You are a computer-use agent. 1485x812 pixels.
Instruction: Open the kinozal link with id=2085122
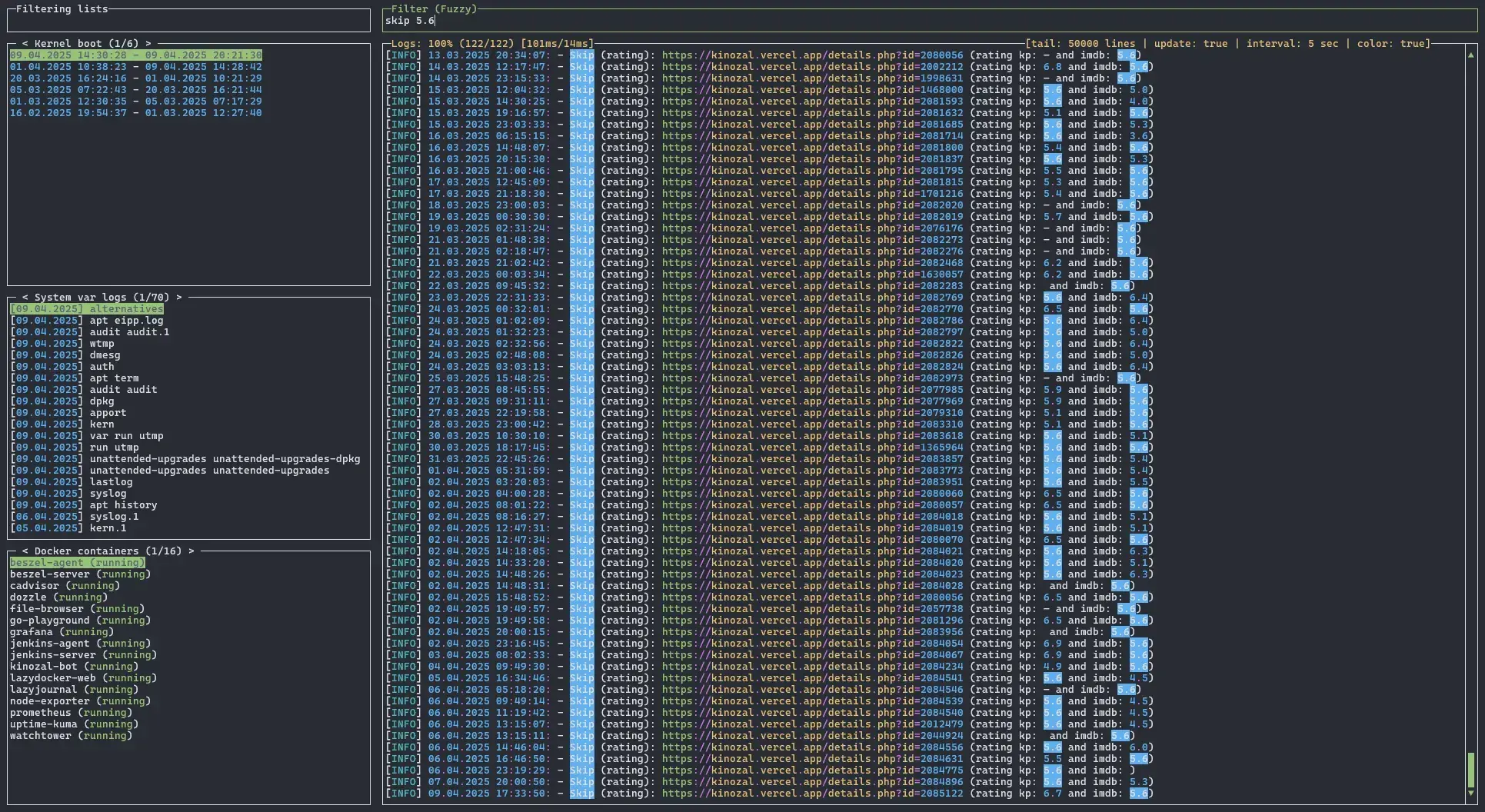point(812,794)
